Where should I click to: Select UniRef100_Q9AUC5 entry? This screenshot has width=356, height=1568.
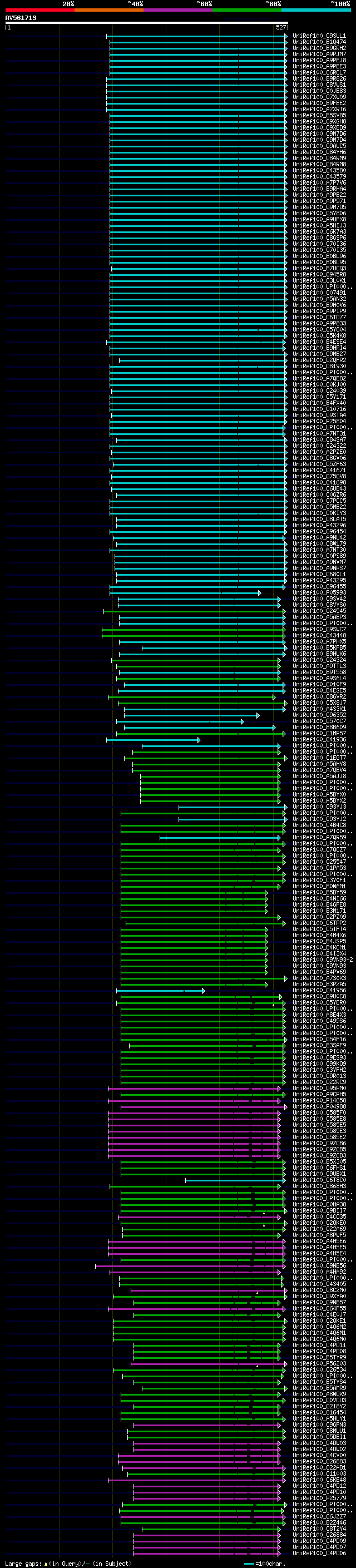(319, 146)
